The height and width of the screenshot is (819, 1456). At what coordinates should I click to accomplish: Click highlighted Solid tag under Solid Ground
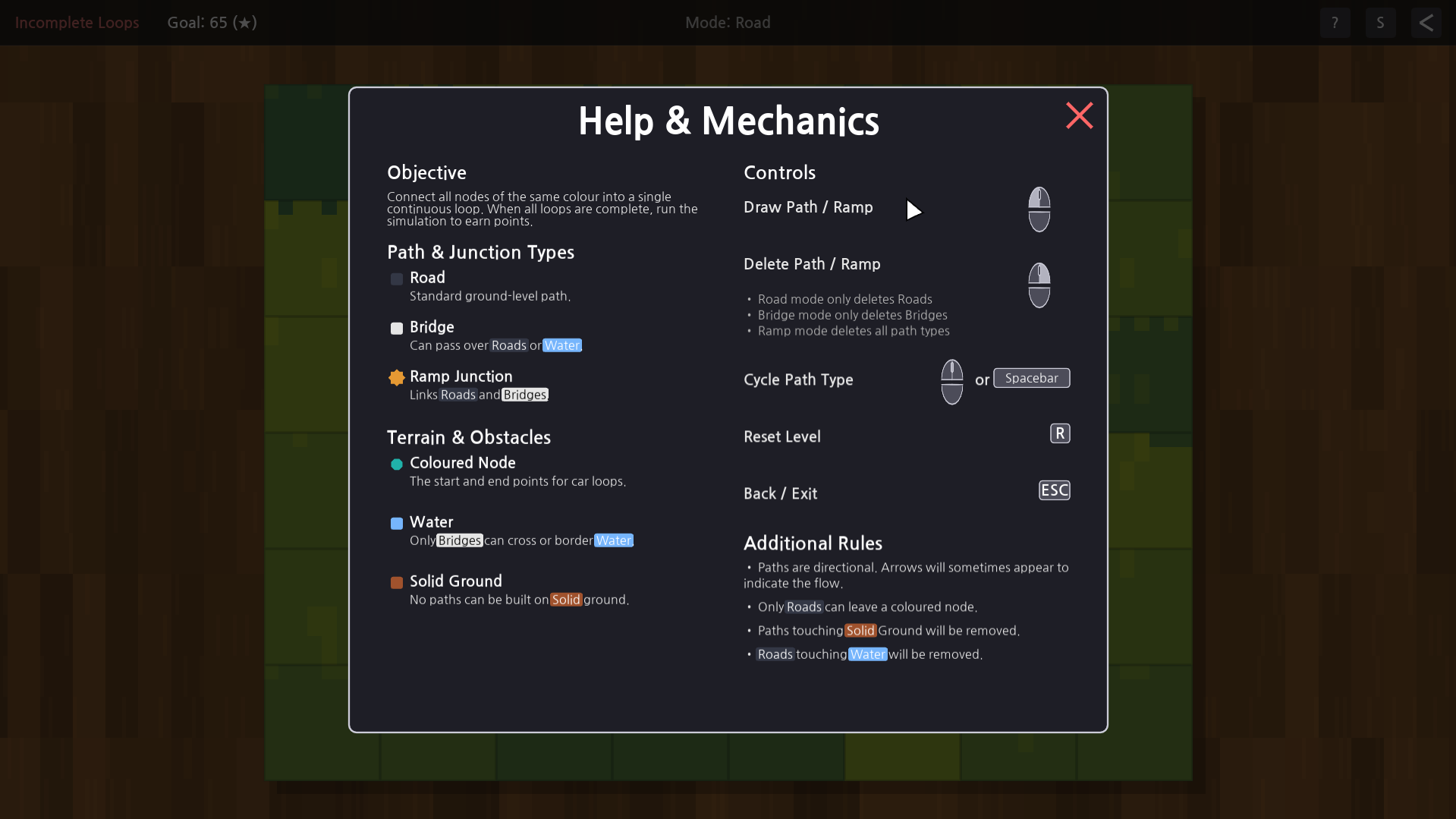pyautogui.click(x=566, y=600)
